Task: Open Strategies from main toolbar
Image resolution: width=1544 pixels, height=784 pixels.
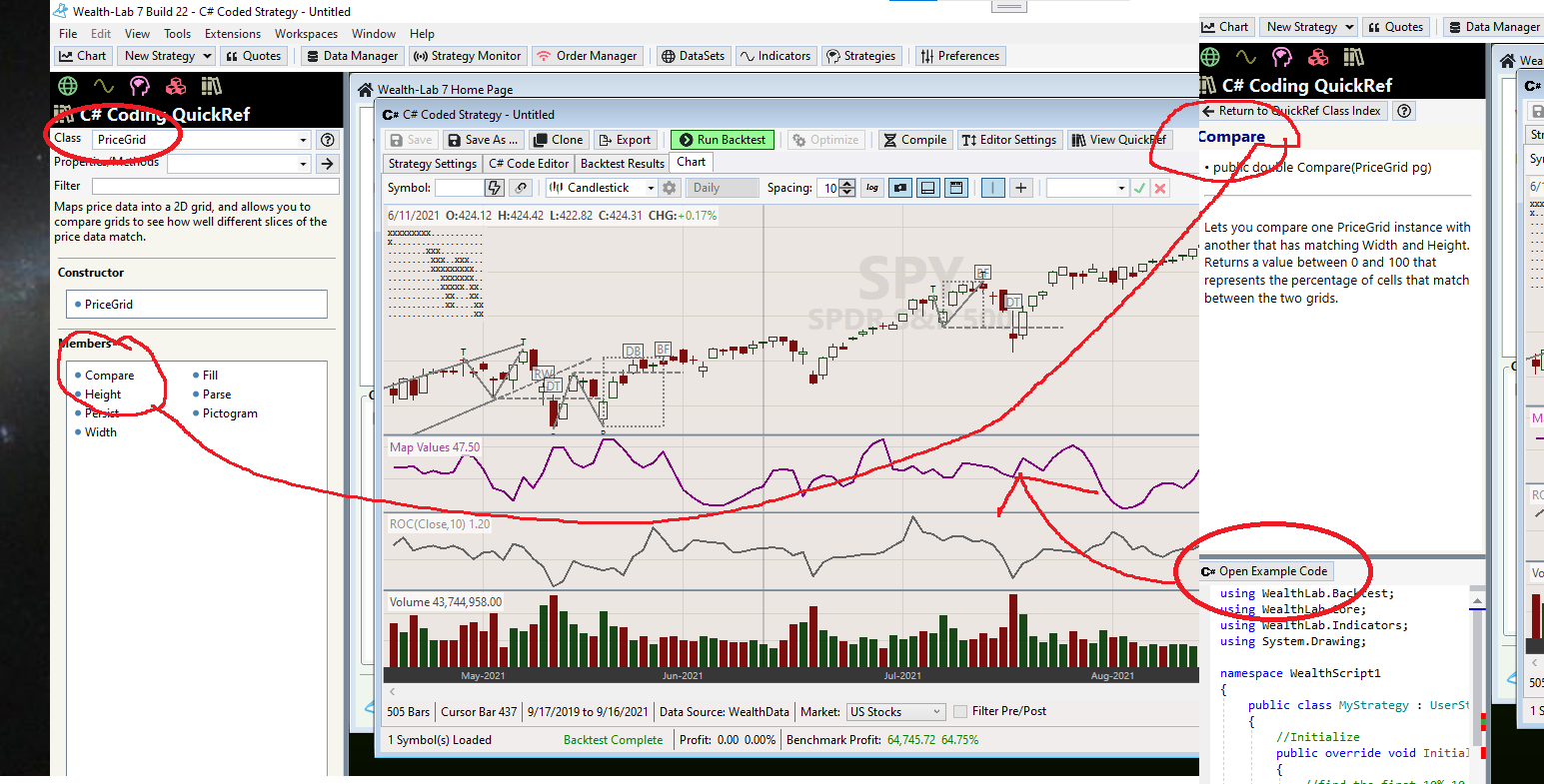Action: (x=860, y=56)
